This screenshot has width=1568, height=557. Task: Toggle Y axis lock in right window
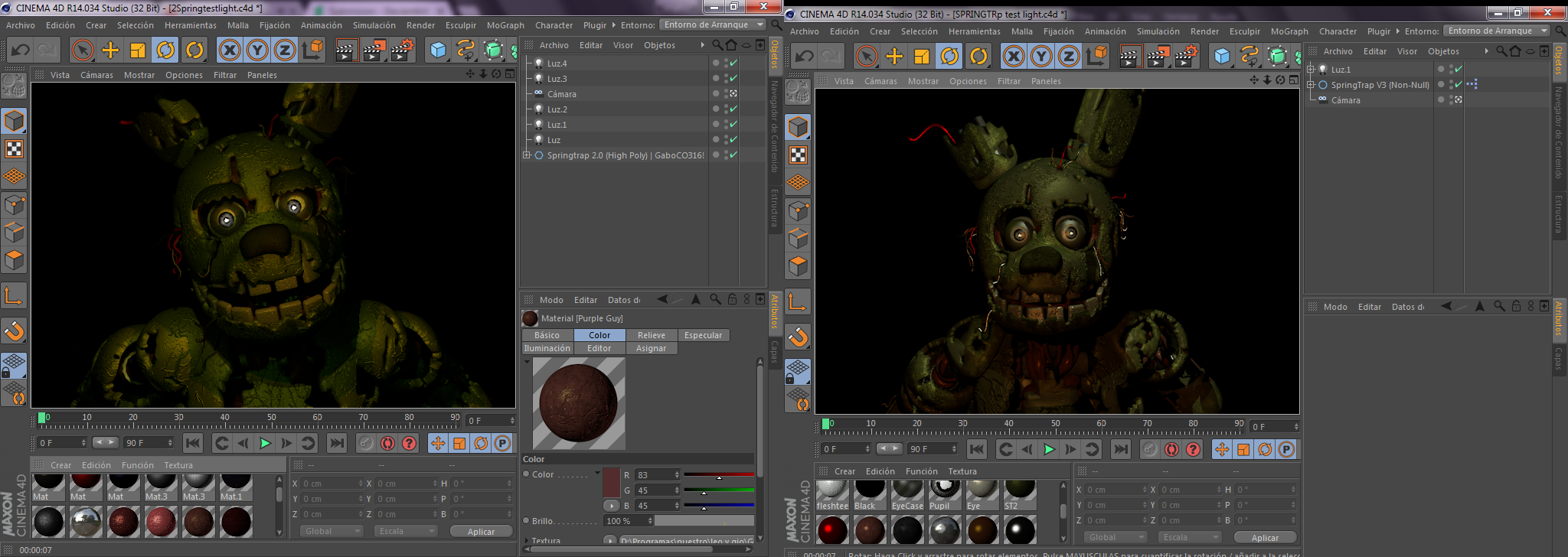1041,57
